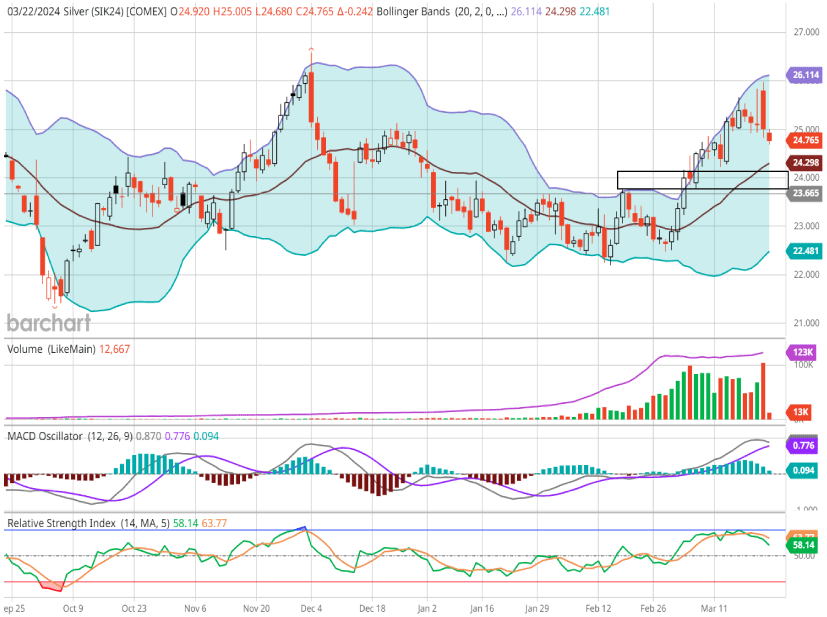Click the barchart logo watermark
The image size is (827, 617).
click(48, 322)
